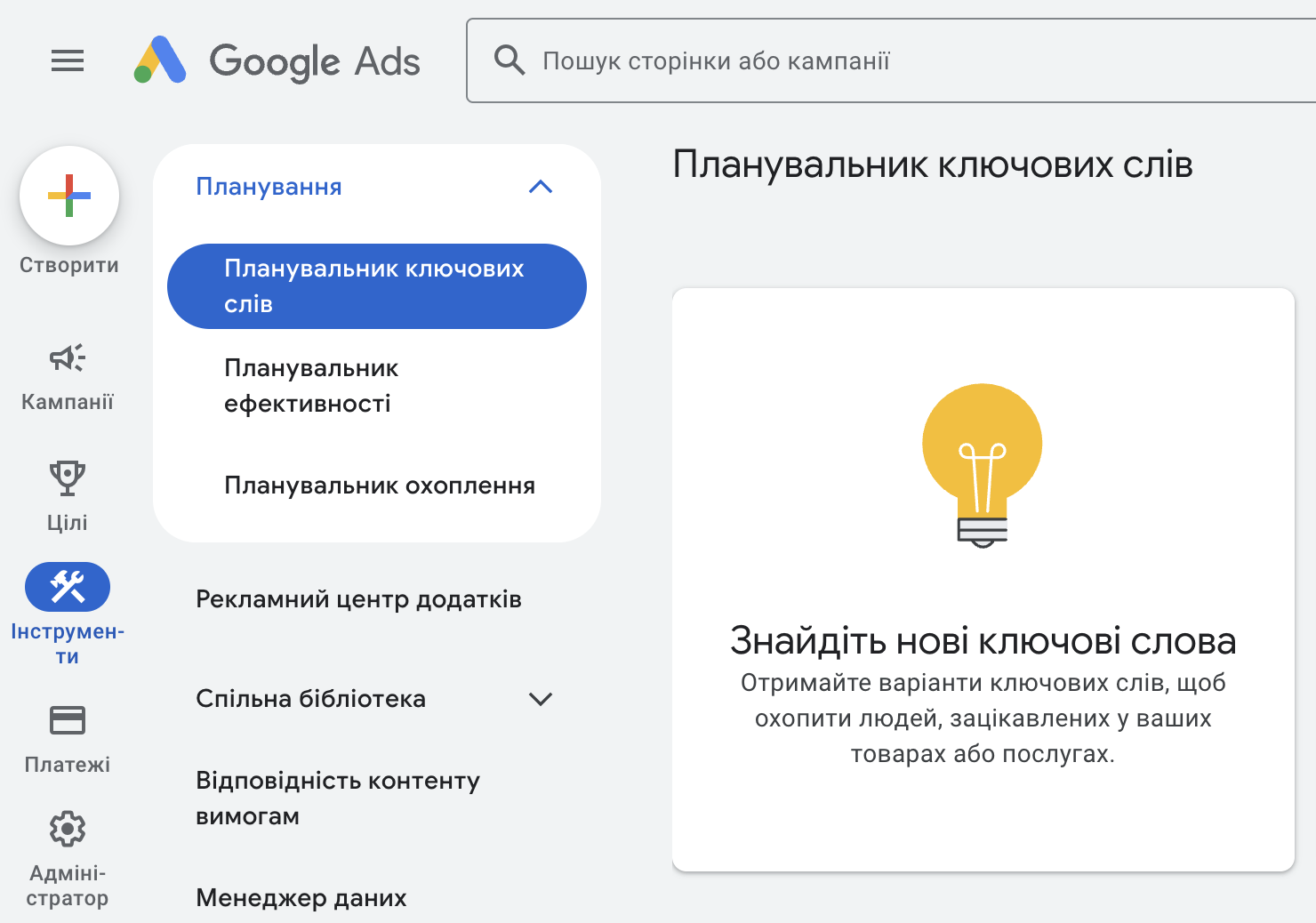This screenshot has height=923, width=1316.
Task: Open Планувальник ефективності
Action: [311, 385]
